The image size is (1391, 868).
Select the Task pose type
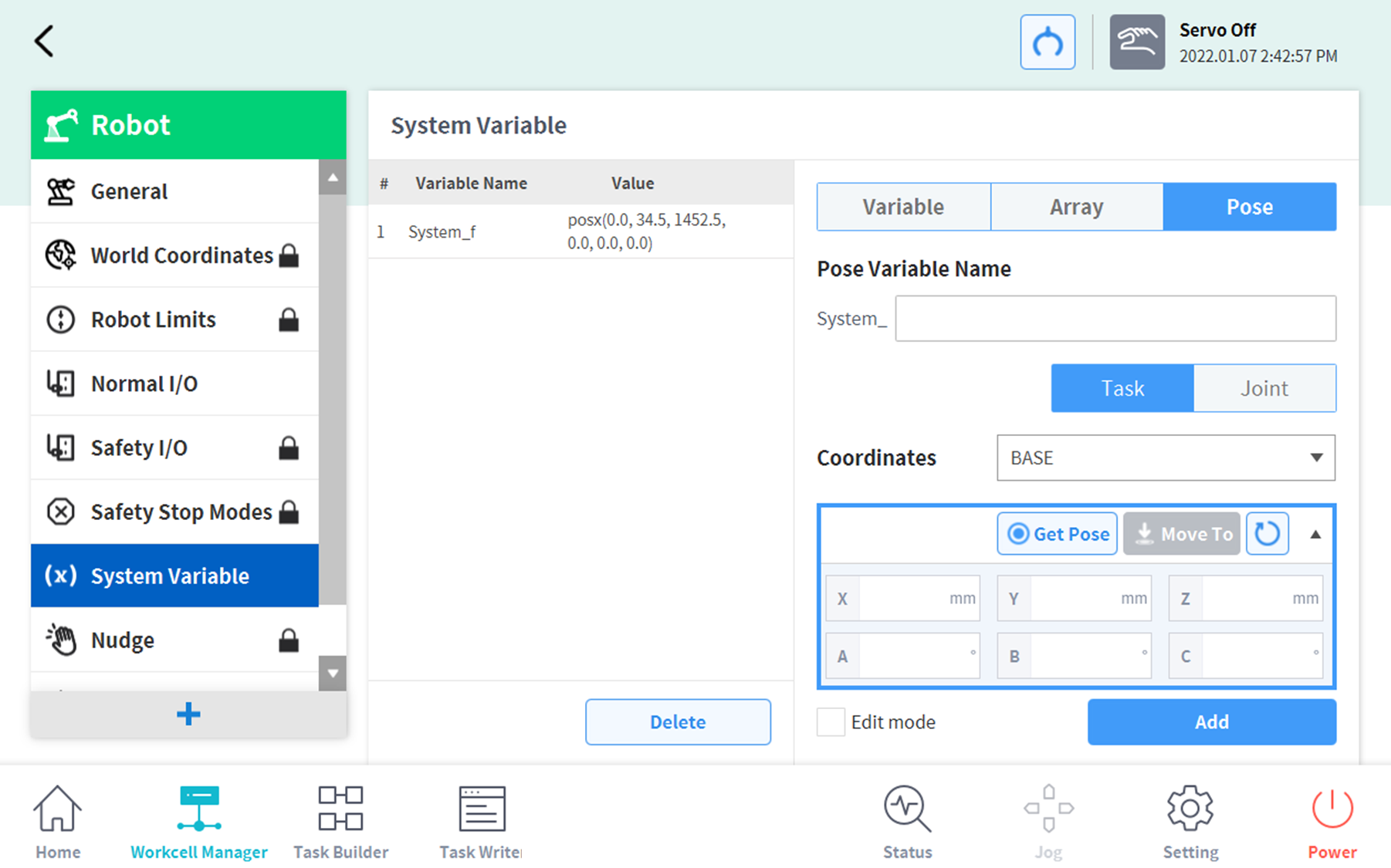1122,388
